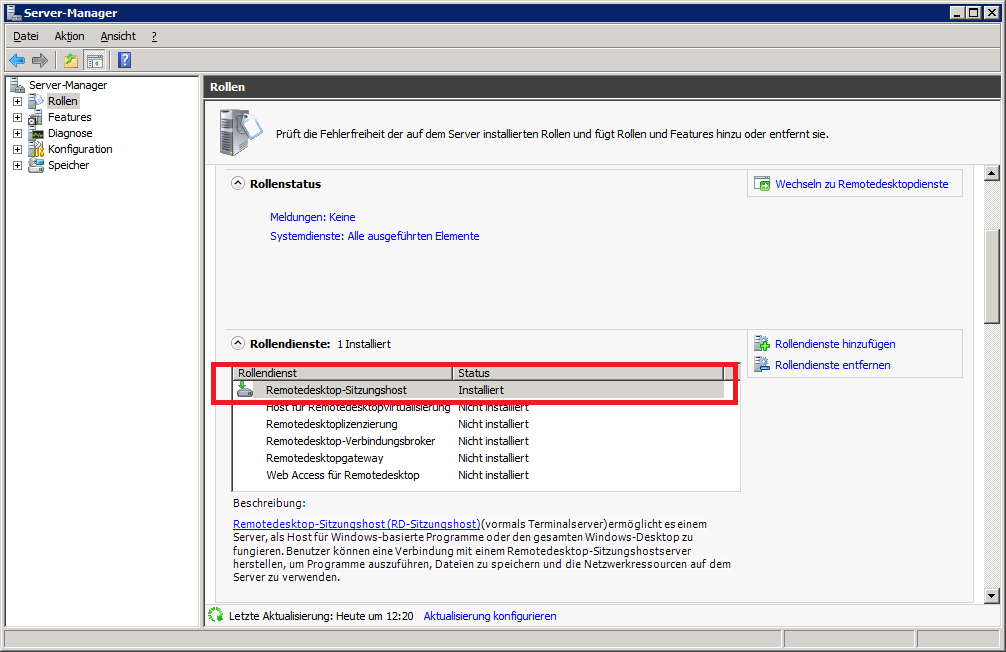This screenshot has height=652, width=1006.
Task: Collapse the Rollendienste section
Action: (x=238, y=343)
